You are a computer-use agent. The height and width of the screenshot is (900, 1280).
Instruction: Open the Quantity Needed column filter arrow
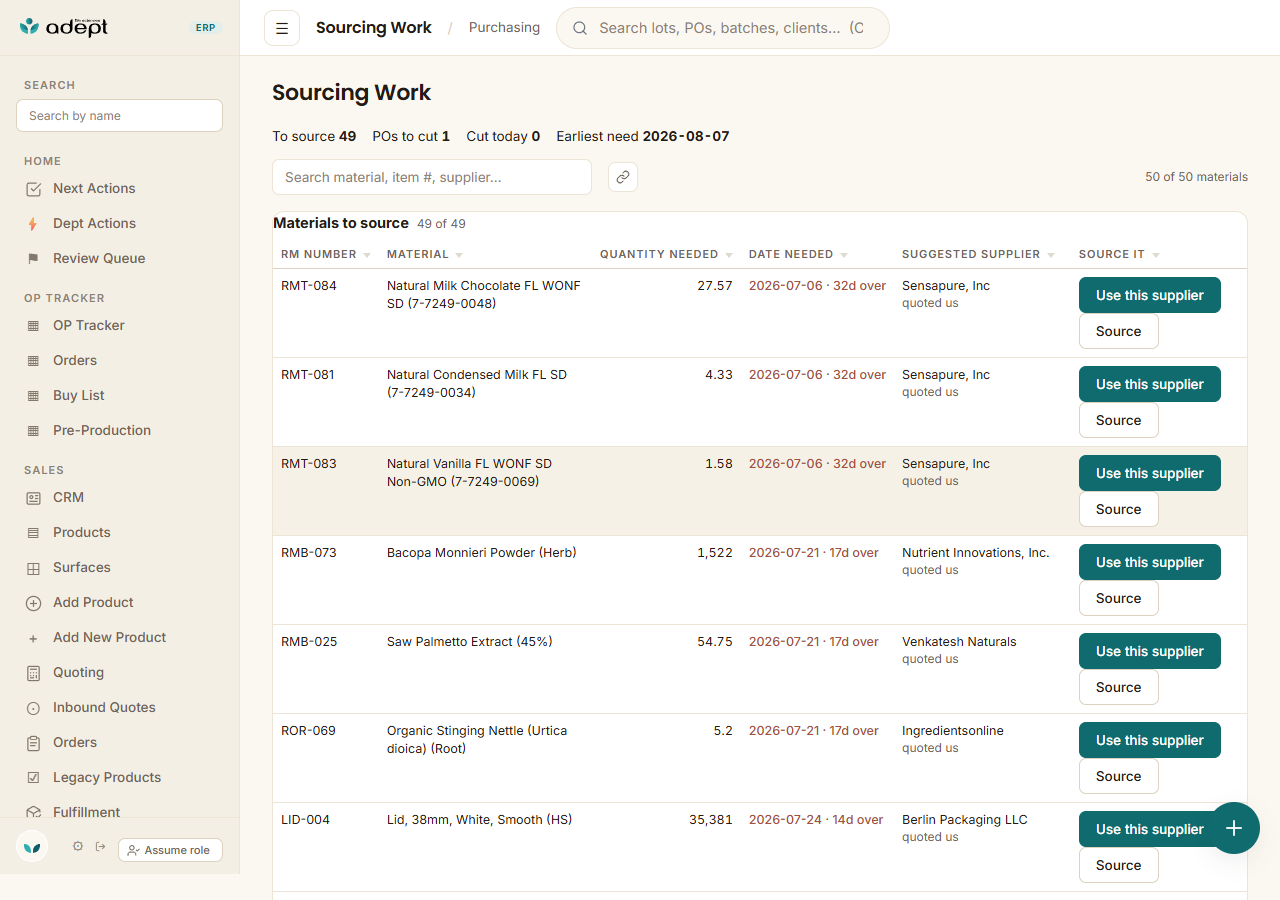pyautogui.click(x=729, y=255)
